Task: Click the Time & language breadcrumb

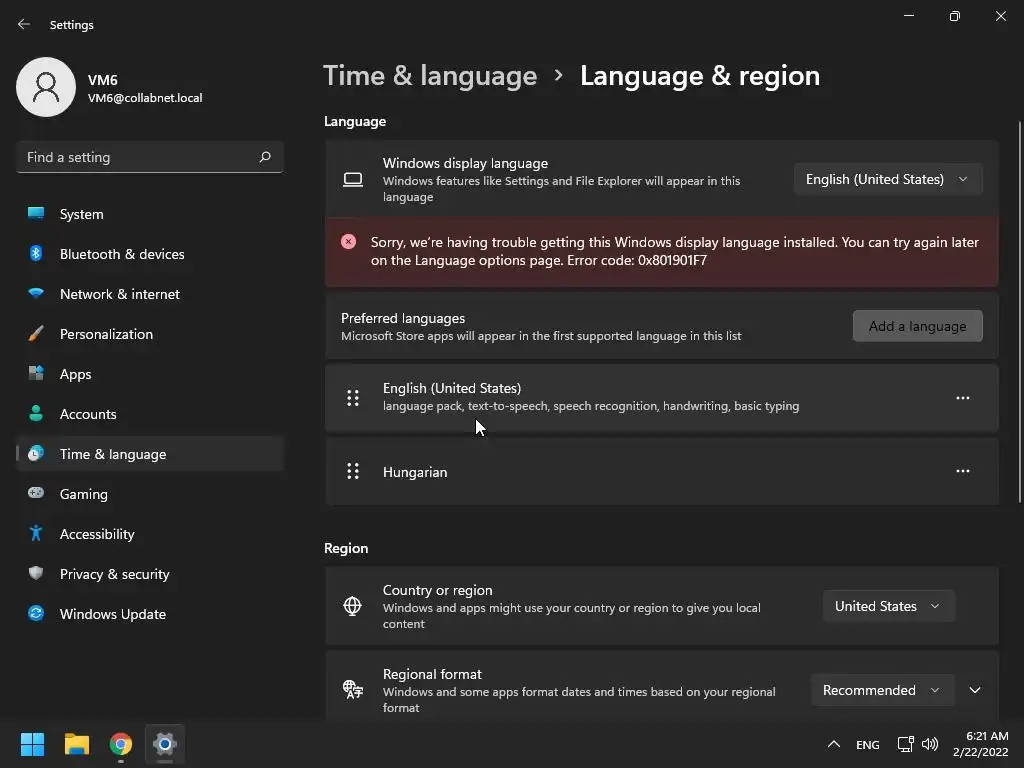Action: tap(430, 76)
